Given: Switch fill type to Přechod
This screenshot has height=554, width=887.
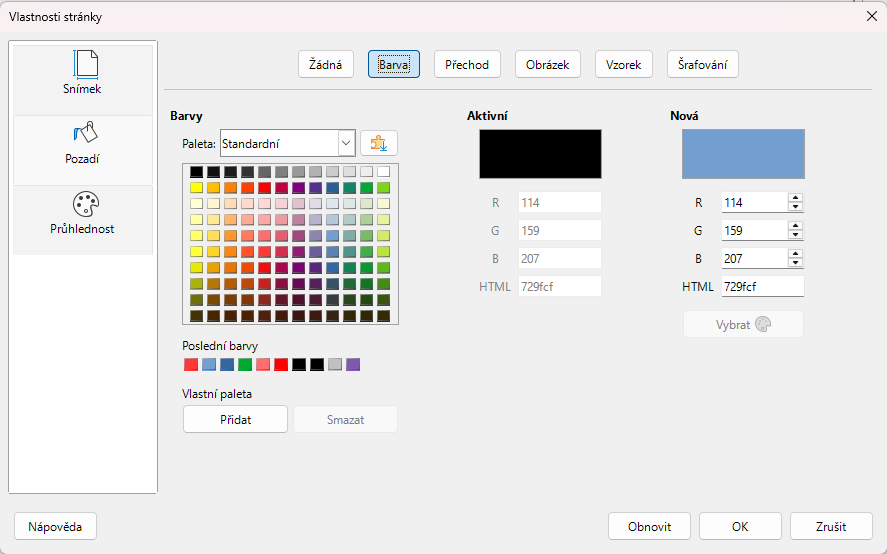Looking at the screenshot, I should 467,65.
